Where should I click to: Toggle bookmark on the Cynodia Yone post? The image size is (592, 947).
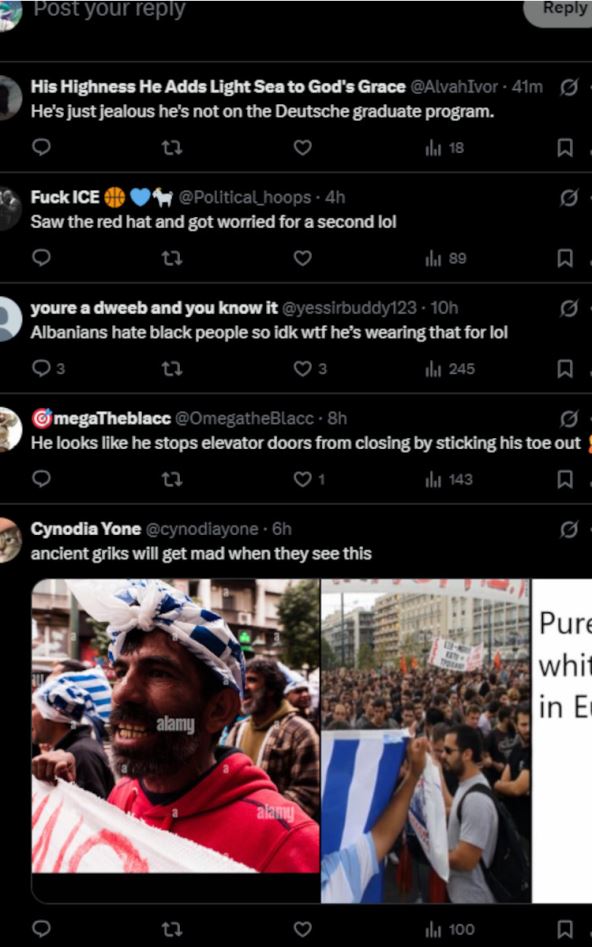click(564, 929)
